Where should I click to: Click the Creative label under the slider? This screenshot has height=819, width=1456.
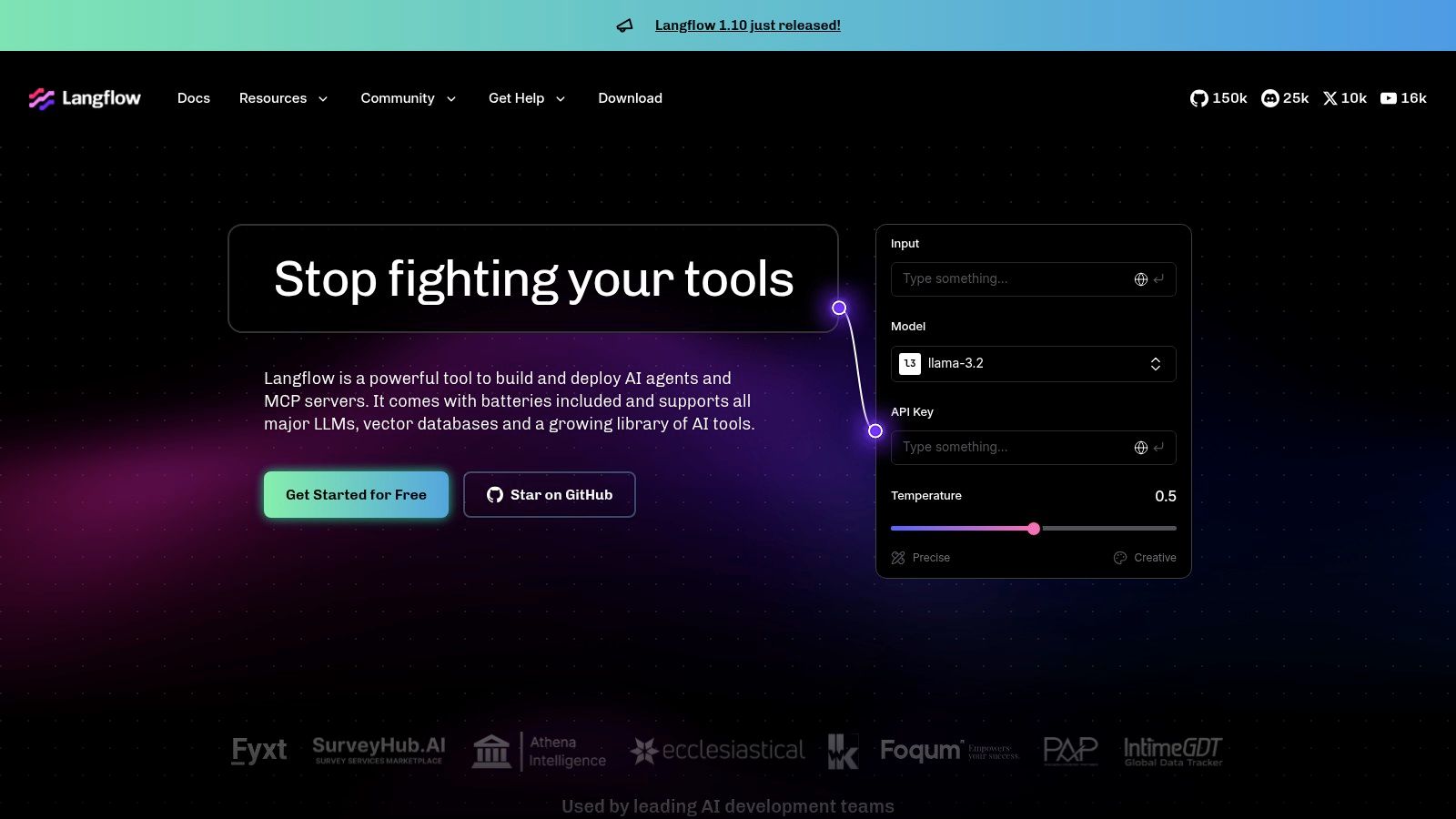click(x=1155, y=558)
